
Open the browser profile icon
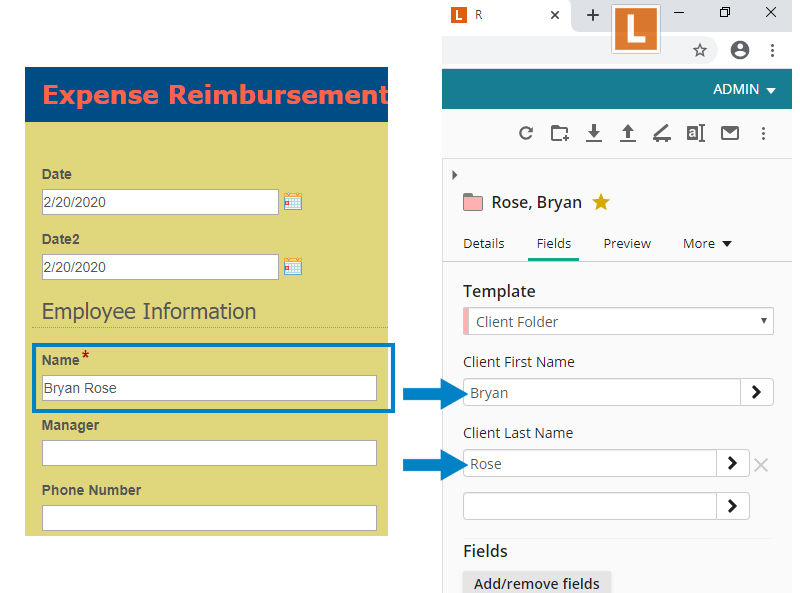739,49
